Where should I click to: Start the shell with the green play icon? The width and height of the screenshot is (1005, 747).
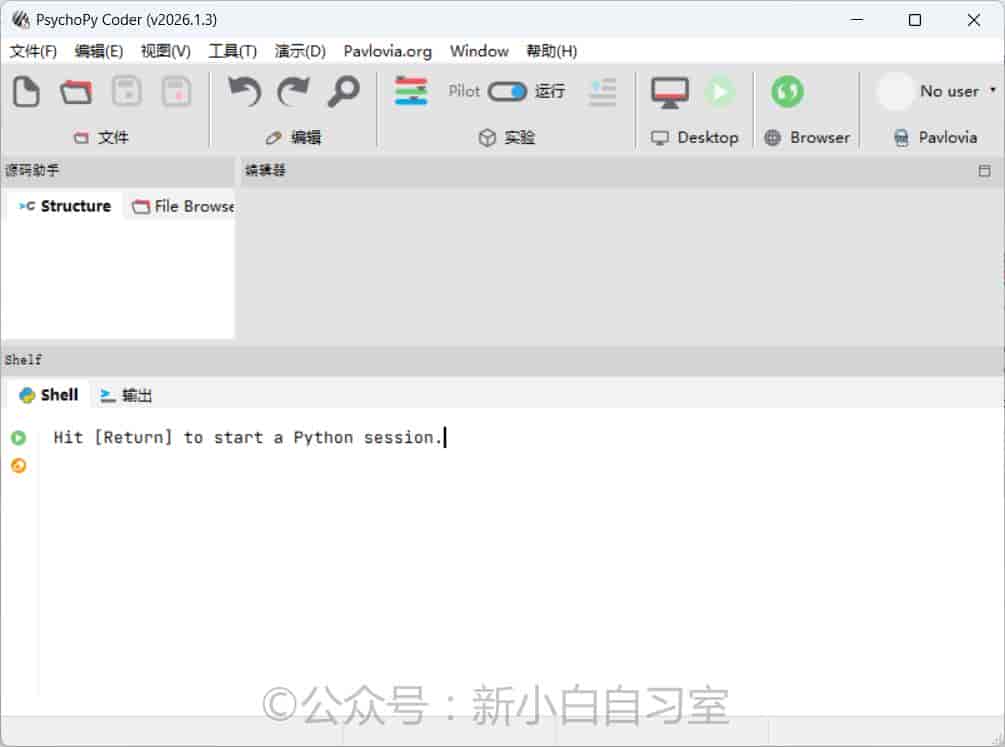coord(19,438)
